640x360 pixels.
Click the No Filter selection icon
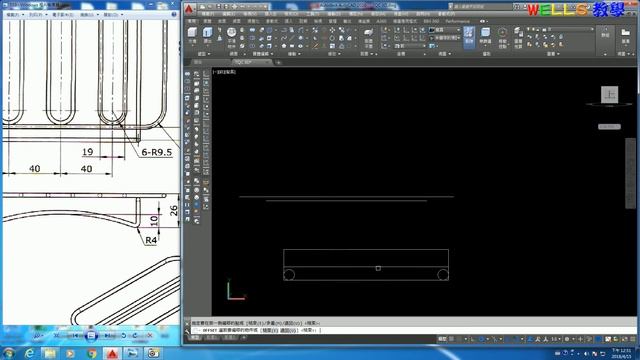click(485, 35)
